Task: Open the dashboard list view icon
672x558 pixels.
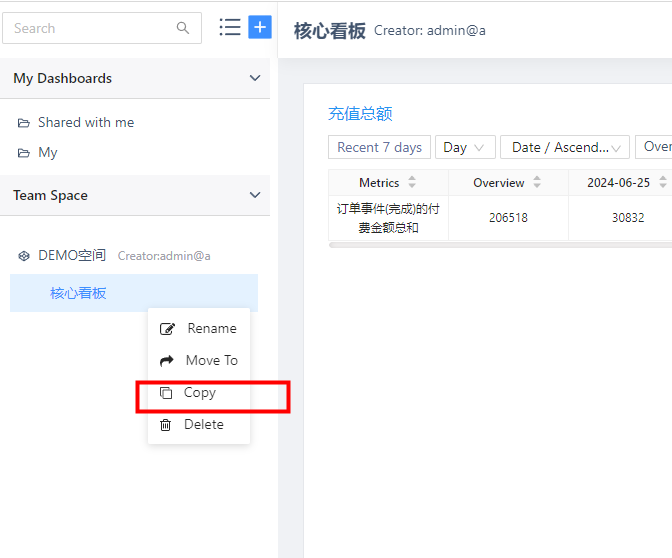Action: 230,27
